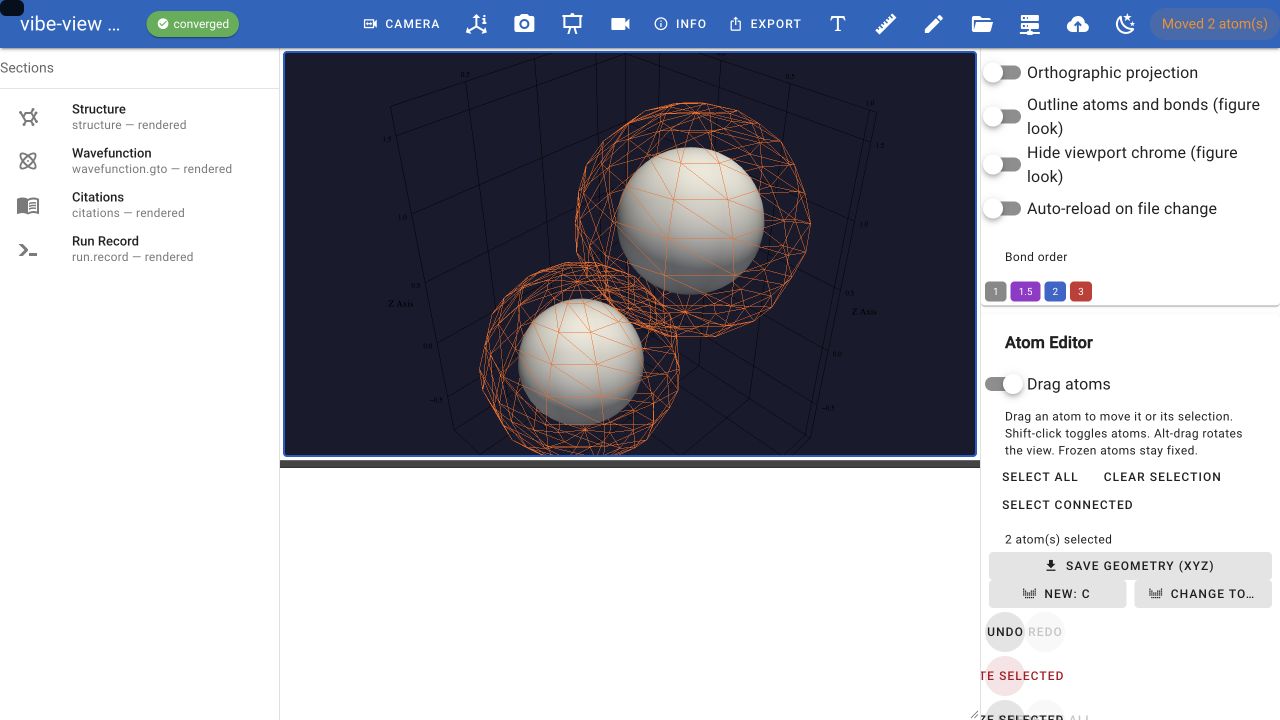Select bond order 1.5 swatch
Image resolution: width=1280 pixels, height=720 pixels.
click(1025, 291)
